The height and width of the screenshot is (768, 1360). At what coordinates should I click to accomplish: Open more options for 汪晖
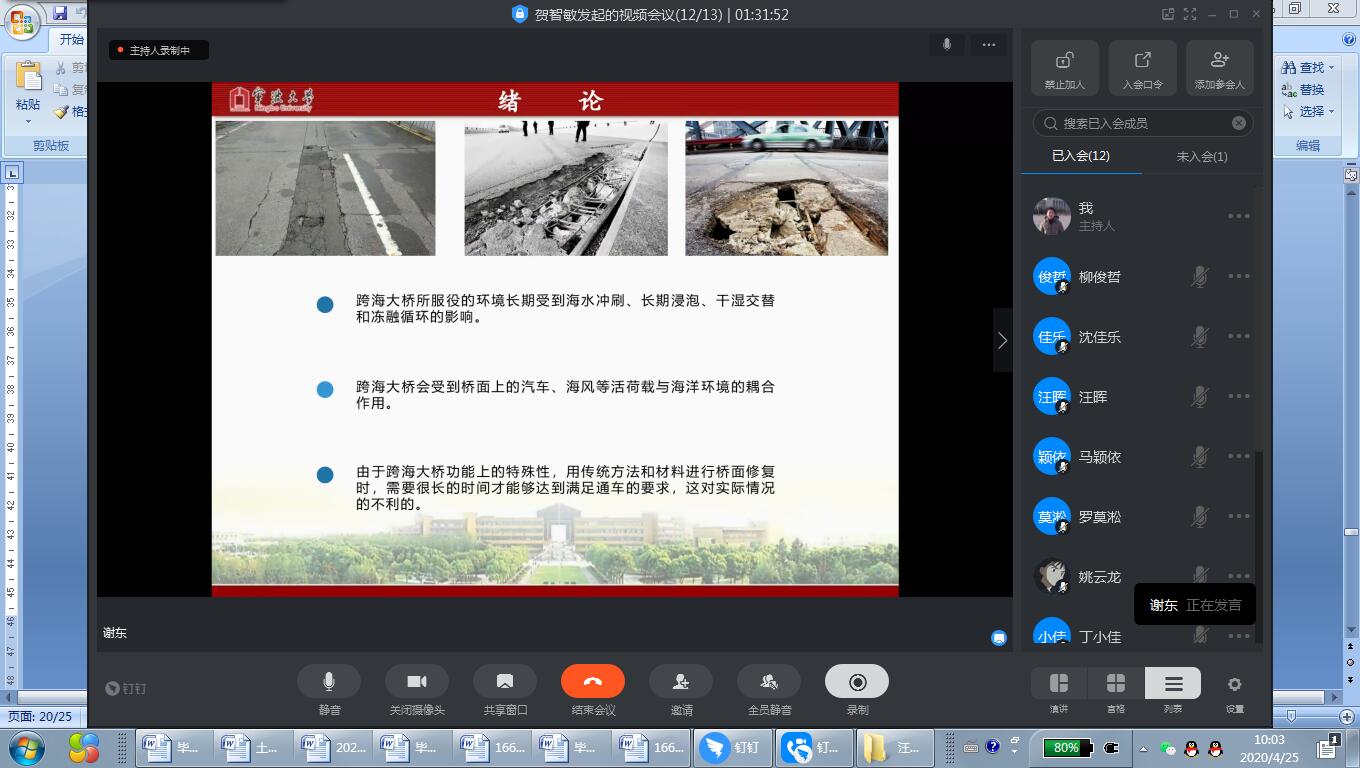coord(1239,397)
